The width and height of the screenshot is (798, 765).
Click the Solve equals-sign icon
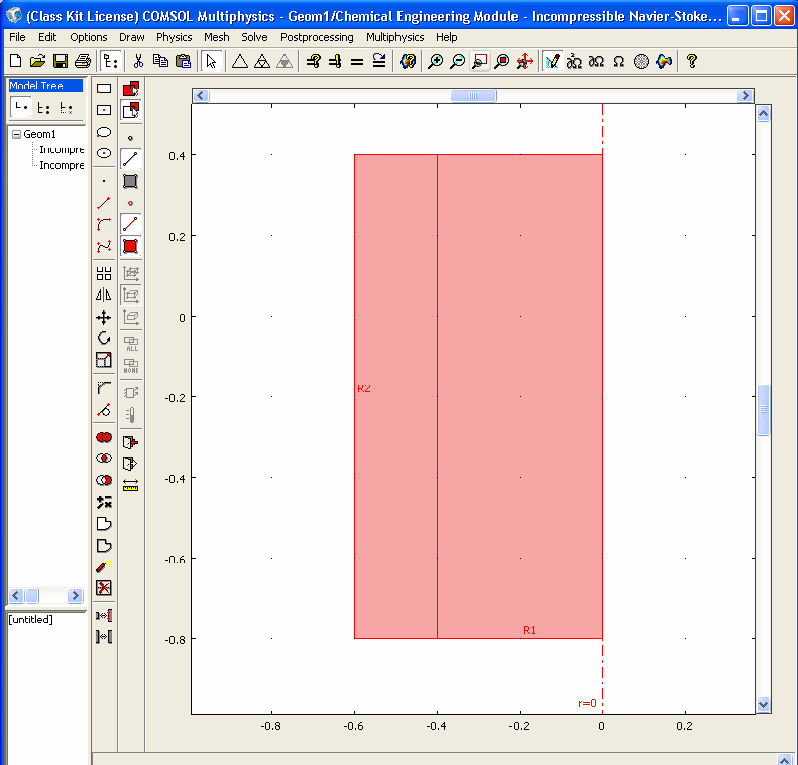pyautogui.click(x=357, y=62)
